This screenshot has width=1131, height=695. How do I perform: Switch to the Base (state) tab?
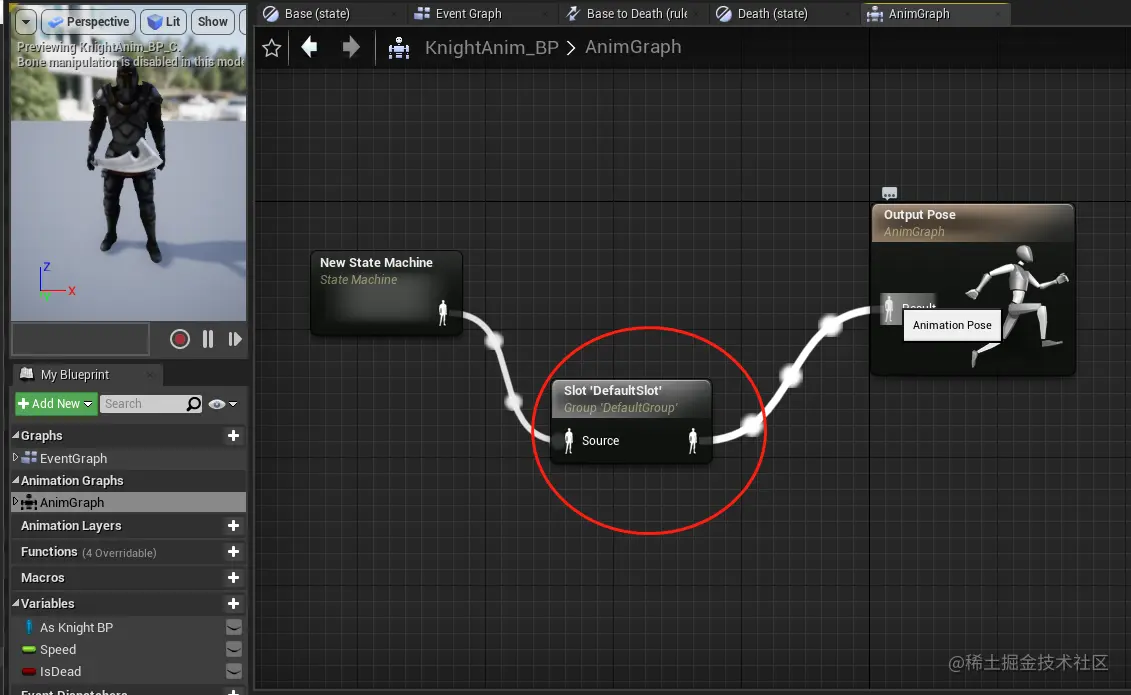317,14
